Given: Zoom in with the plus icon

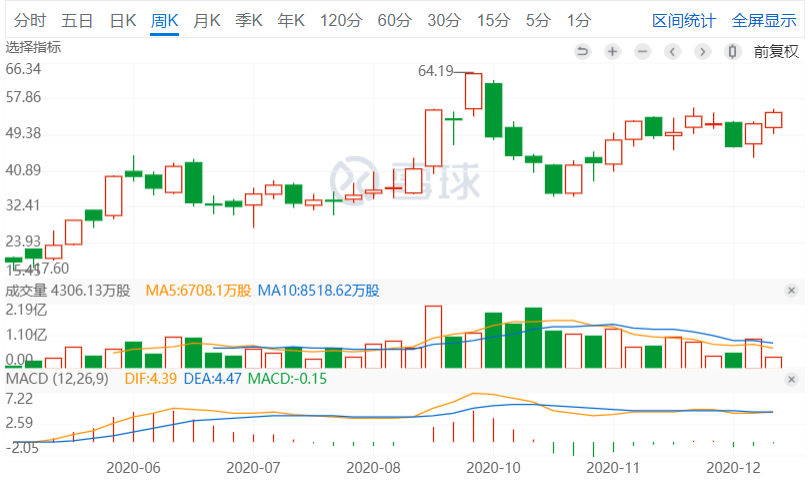Looking at the screenshot, I should click(612, 51).
